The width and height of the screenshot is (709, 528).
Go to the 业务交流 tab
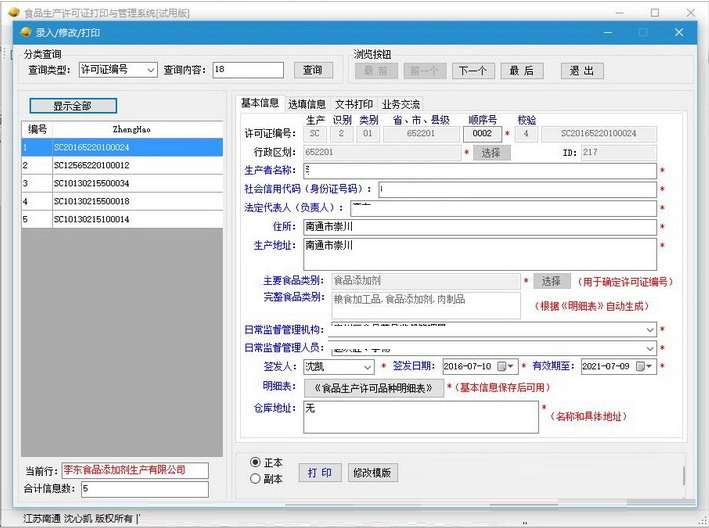pyautogui.click(x=400, y=104)
